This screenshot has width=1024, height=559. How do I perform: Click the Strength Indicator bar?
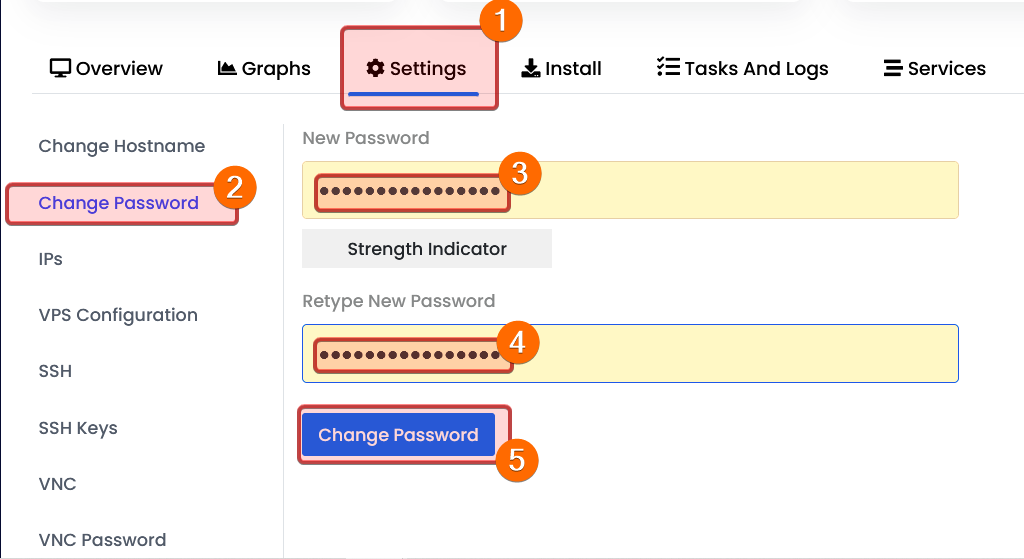427,249
